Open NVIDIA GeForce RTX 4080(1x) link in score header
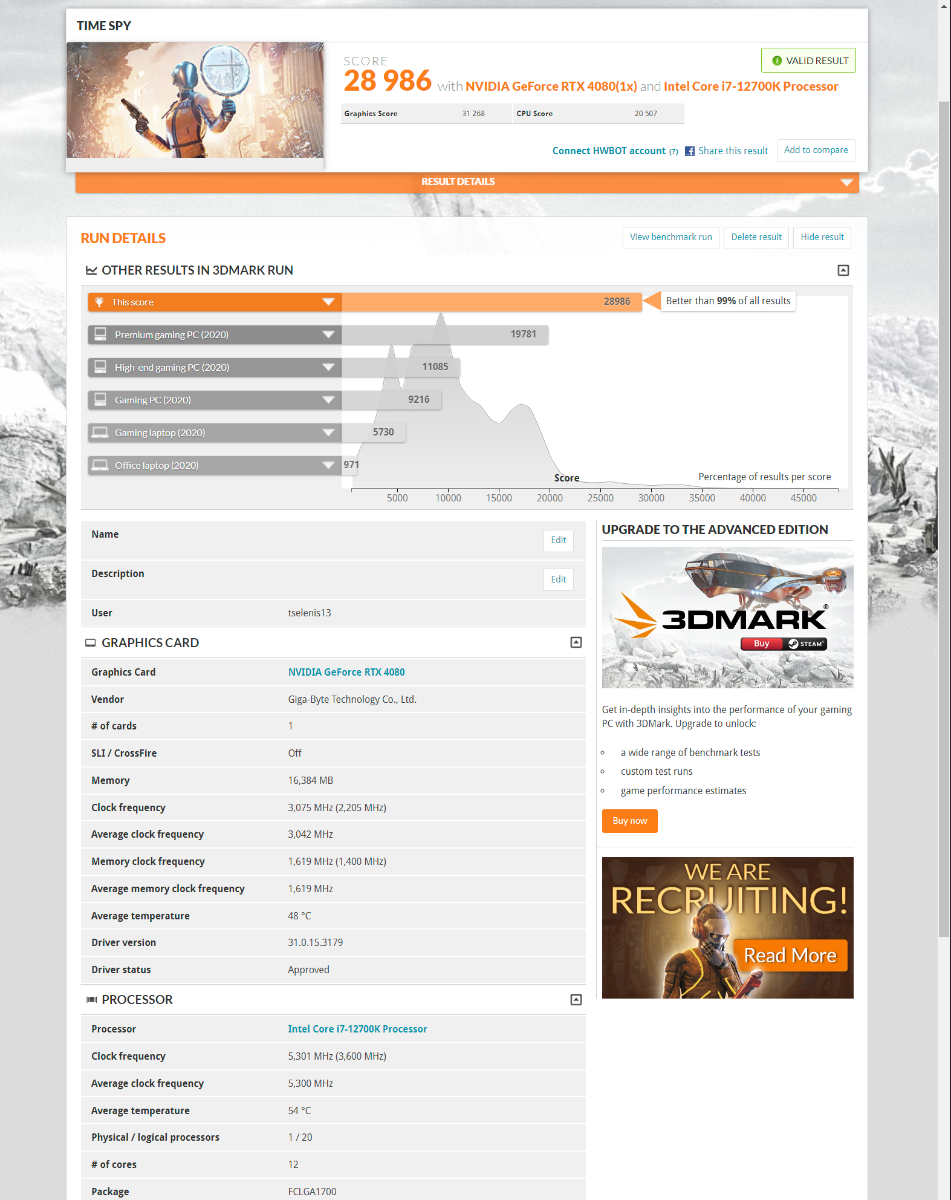The height and width of the screenshot is (1200, 951). pos(551,86)
